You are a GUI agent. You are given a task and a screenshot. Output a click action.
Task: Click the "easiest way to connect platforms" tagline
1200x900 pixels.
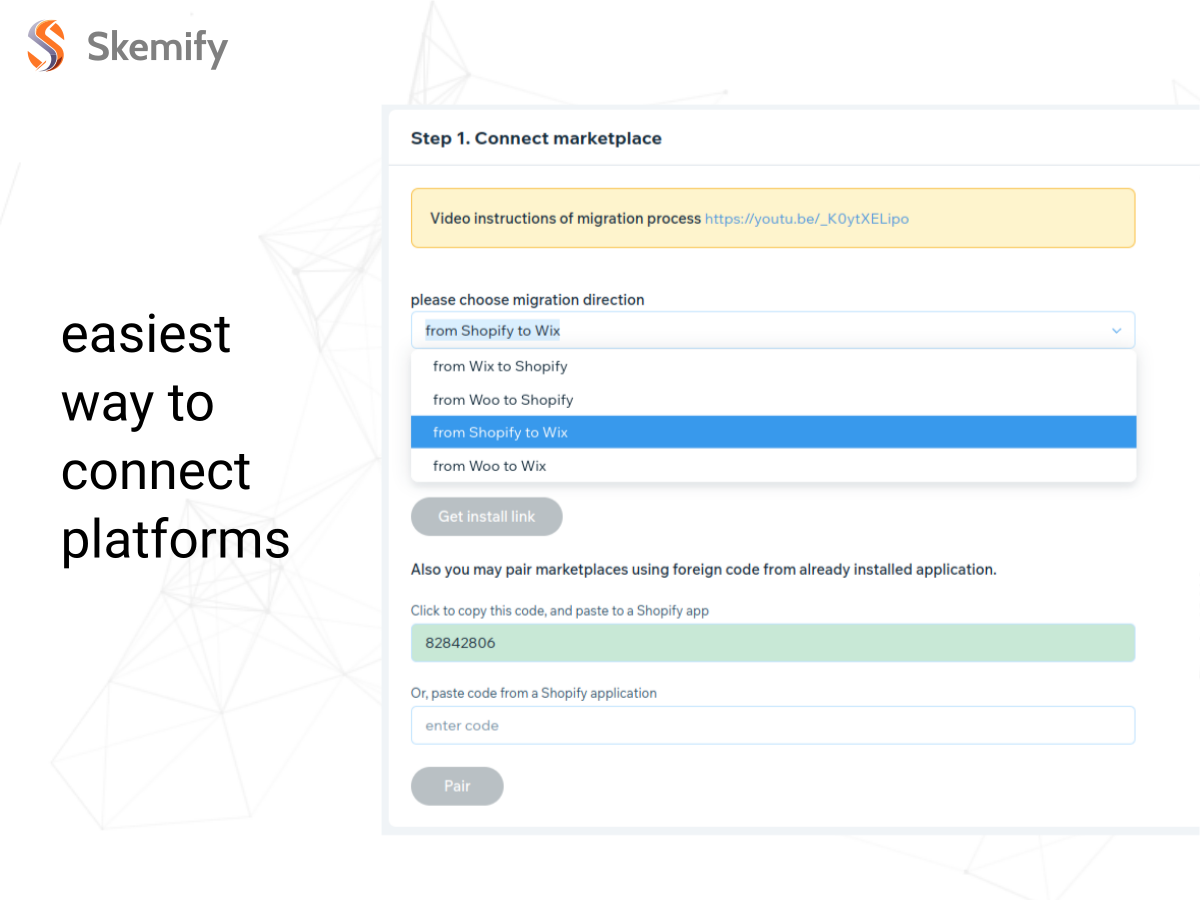coord(175,437)
